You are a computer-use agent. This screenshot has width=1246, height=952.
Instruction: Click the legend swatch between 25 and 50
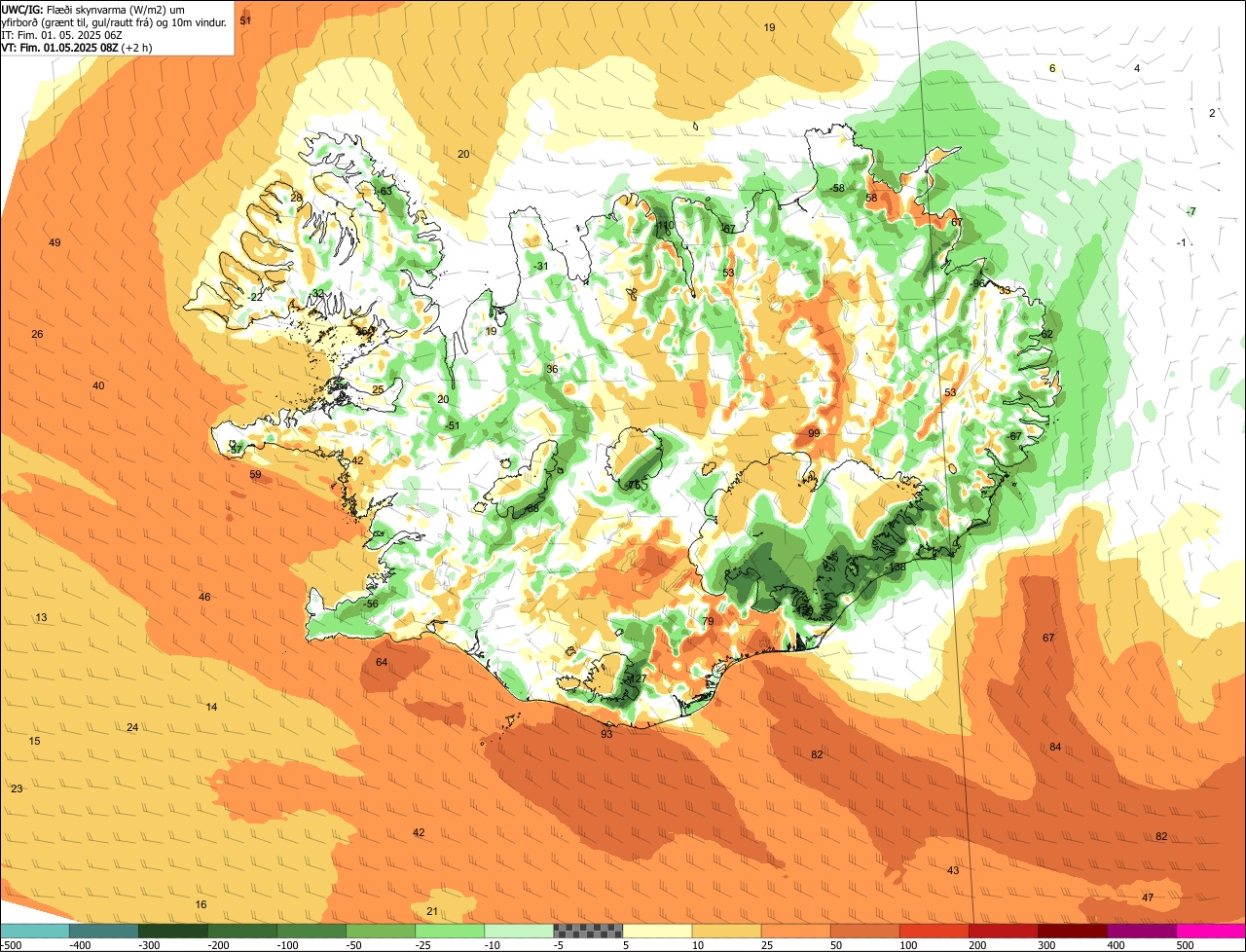coord(795,931)
